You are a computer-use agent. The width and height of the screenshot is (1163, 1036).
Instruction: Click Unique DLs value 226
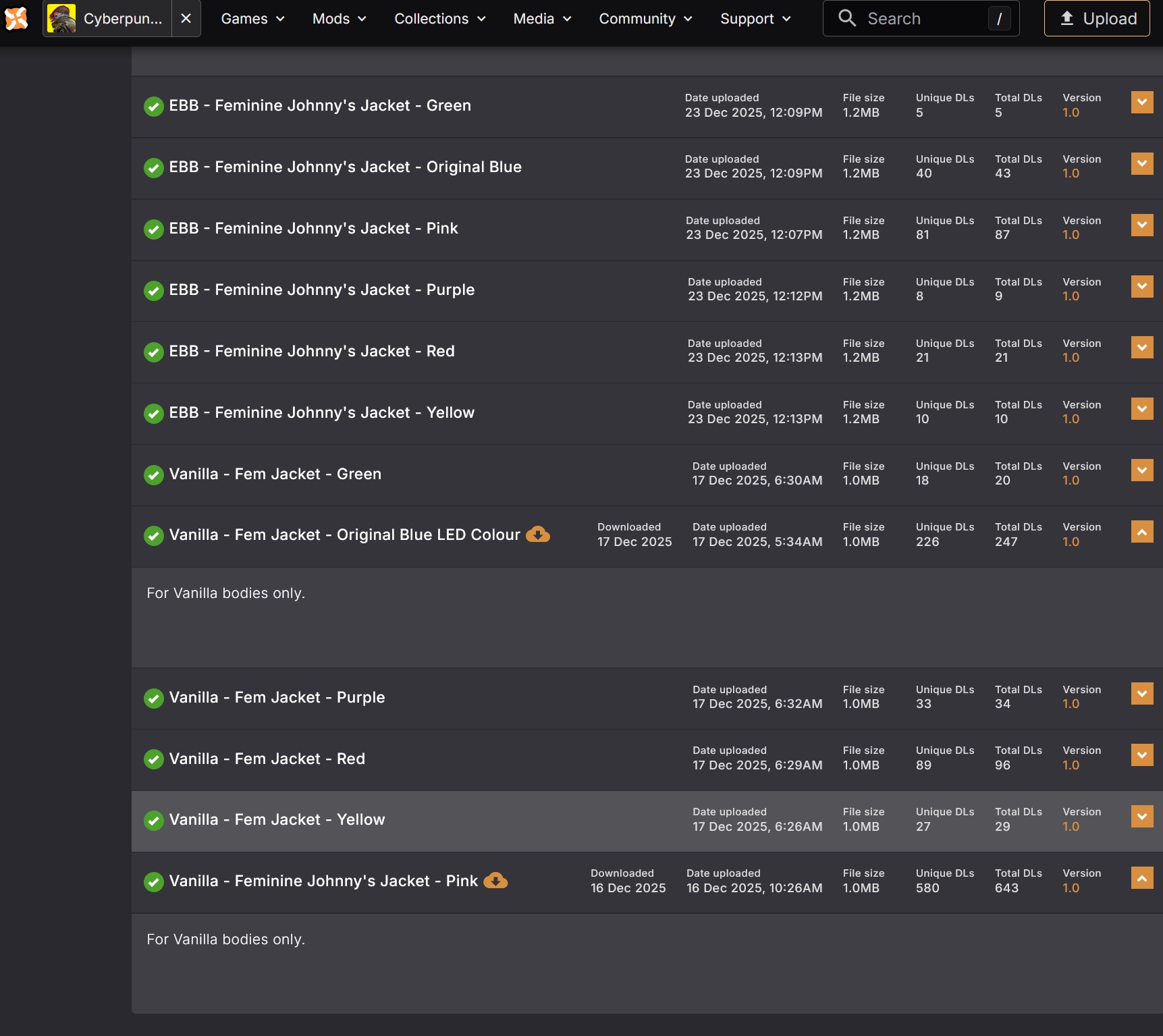coord(927,542)
